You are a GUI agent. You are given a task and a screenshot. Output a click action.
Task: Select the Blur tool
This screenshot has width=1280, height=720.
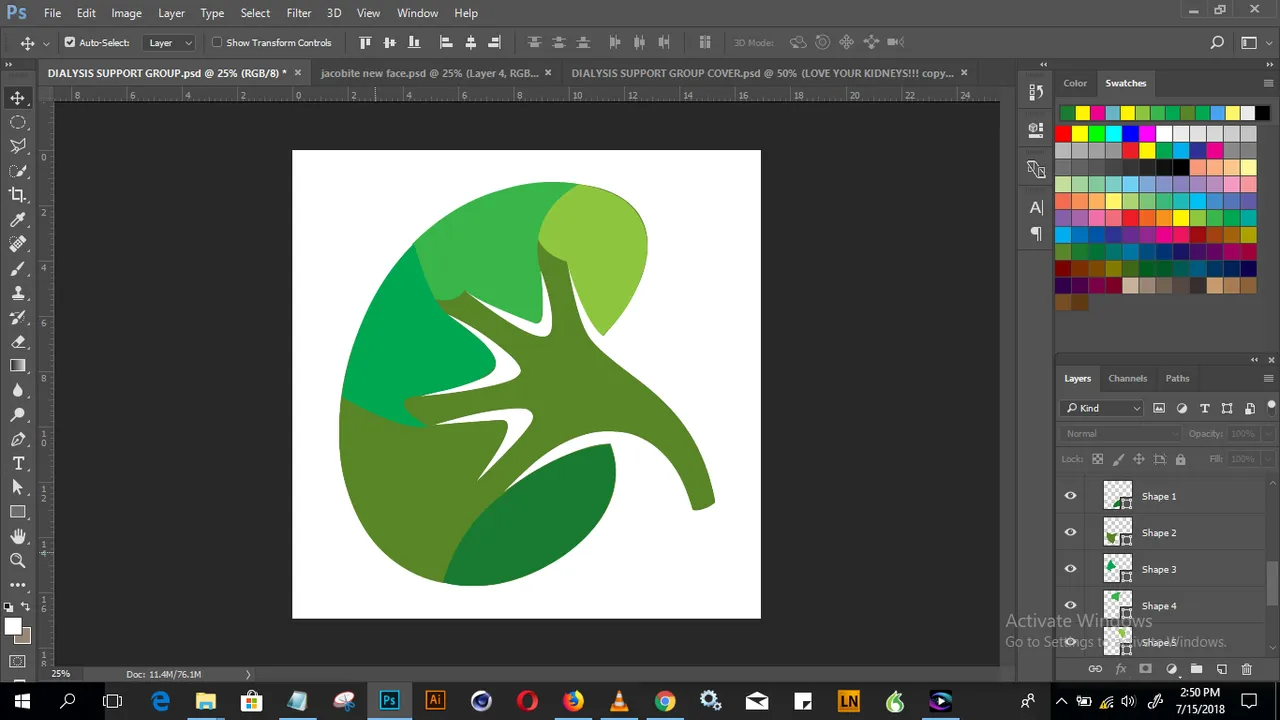pyautogui.click(x=18, y=391)
